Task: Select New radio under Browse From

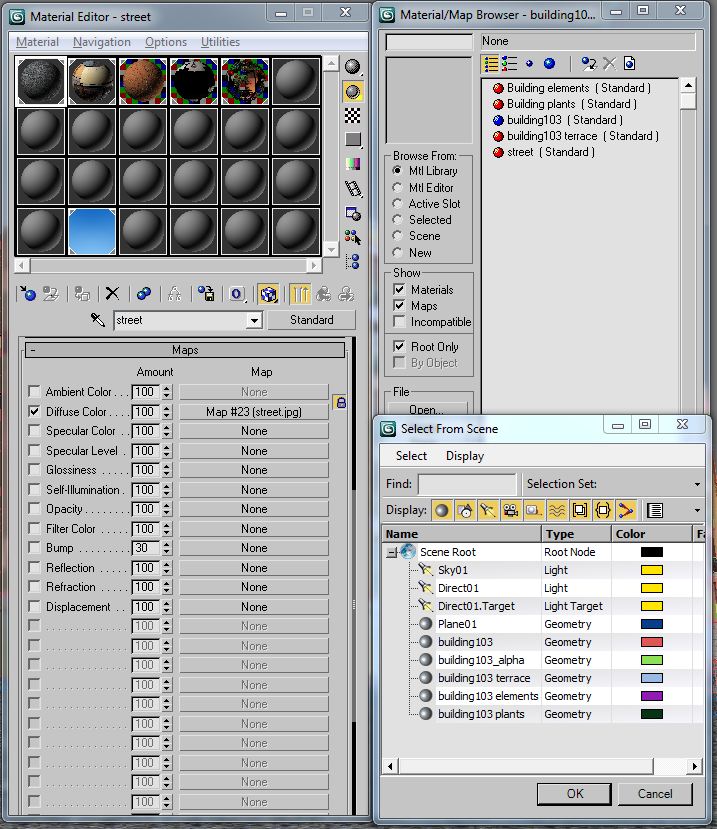Action: (x=397, y=253)
